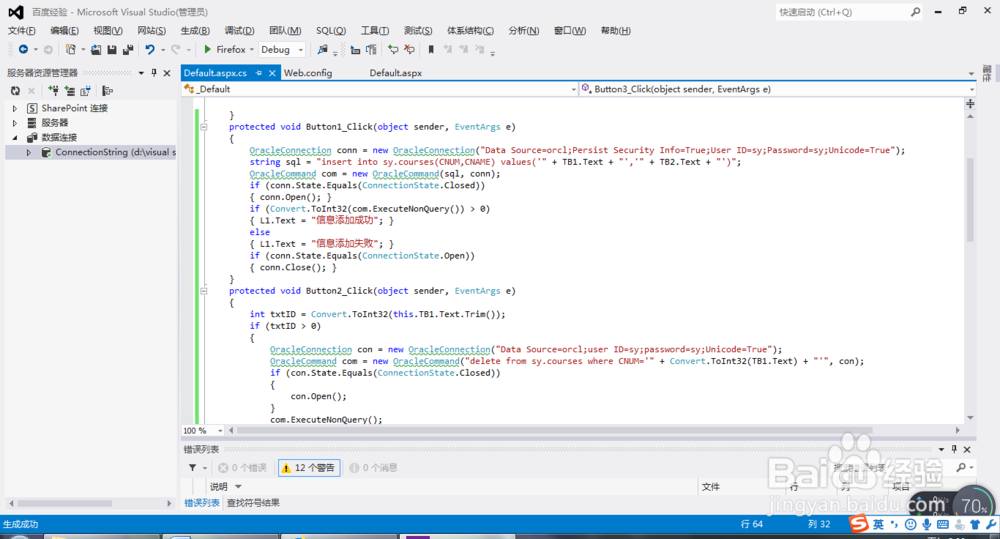Viewport: 1000px width, 539px height.
Task: Undo the last edit with the blue arrow
Action: click(150, 49)
